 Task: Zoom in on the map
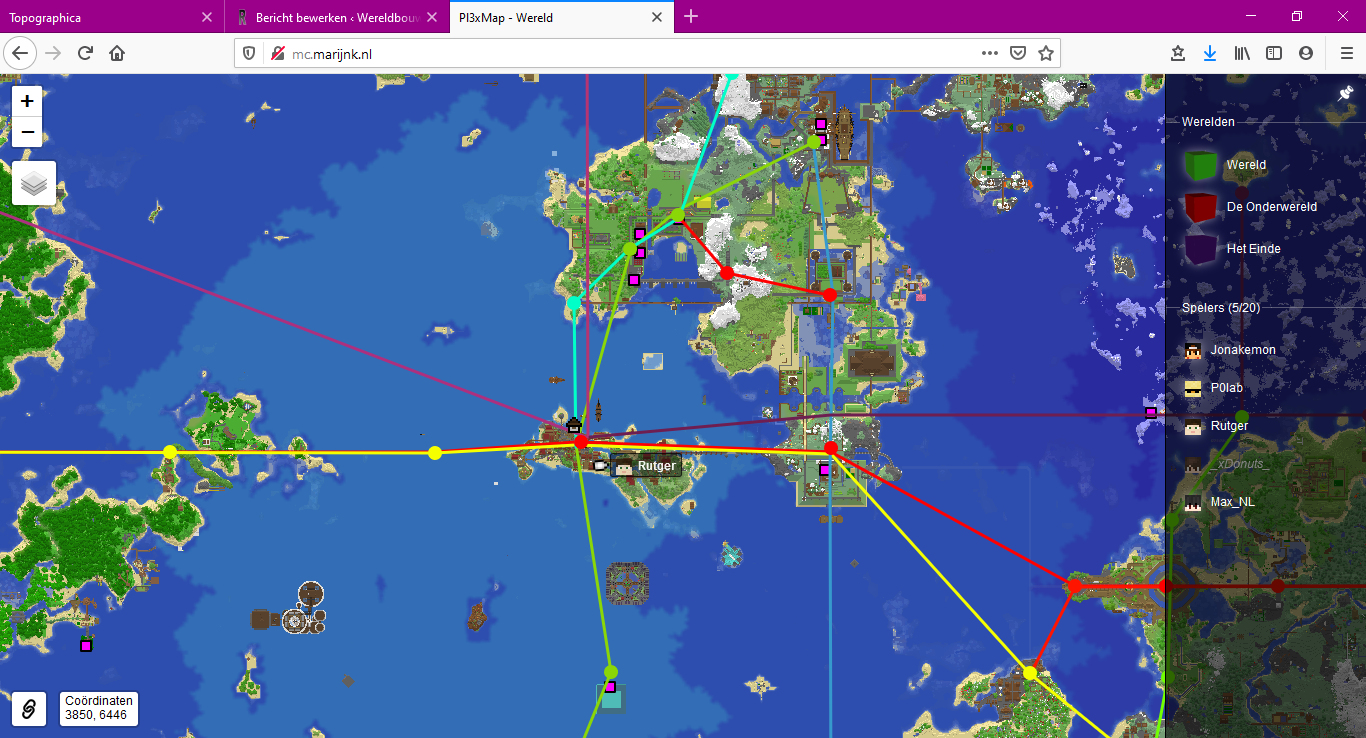(x=27, y=101)
